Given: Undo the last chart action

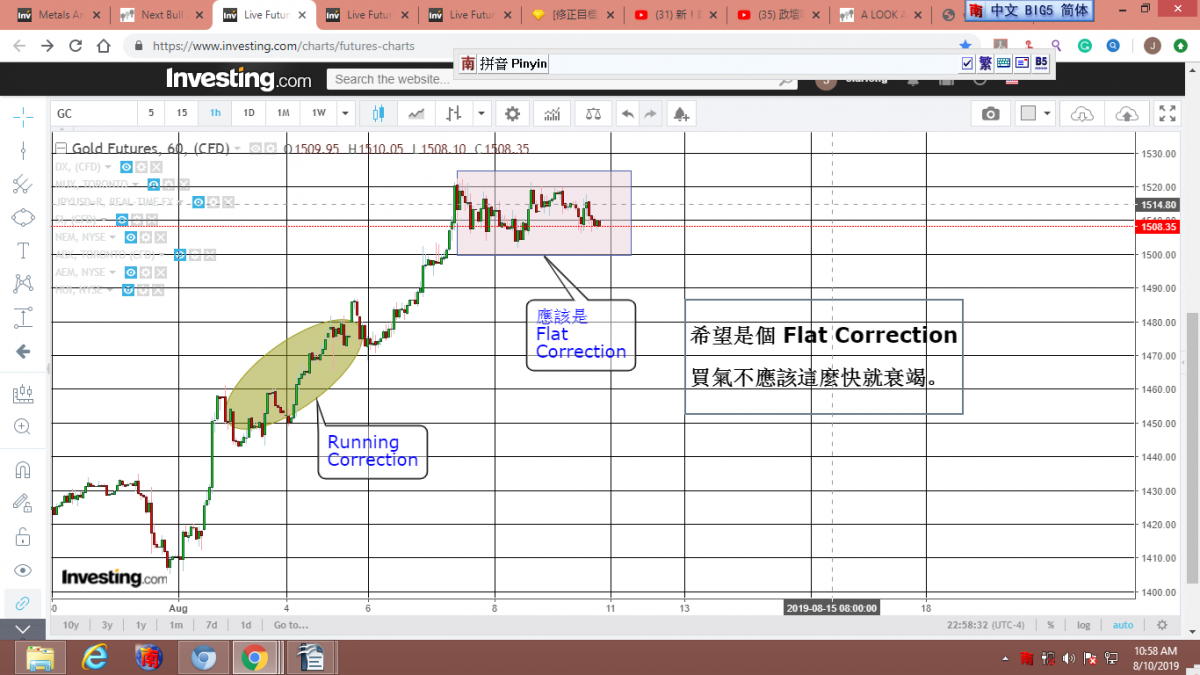Looking at the screenshot, I should click(x=628, y=113).
